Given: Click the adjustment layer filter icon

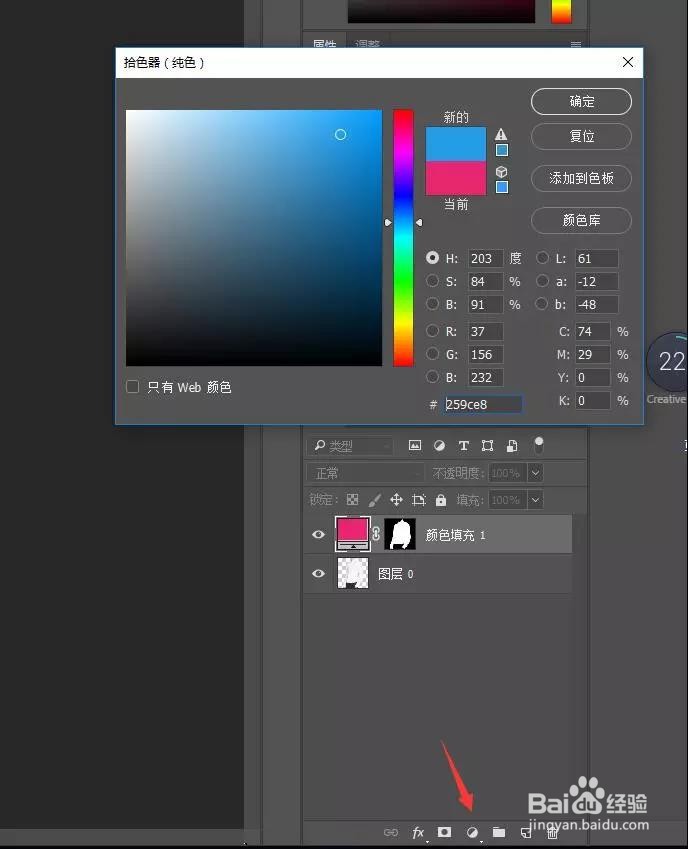Looking at the screenshot, I should (440, 446).
